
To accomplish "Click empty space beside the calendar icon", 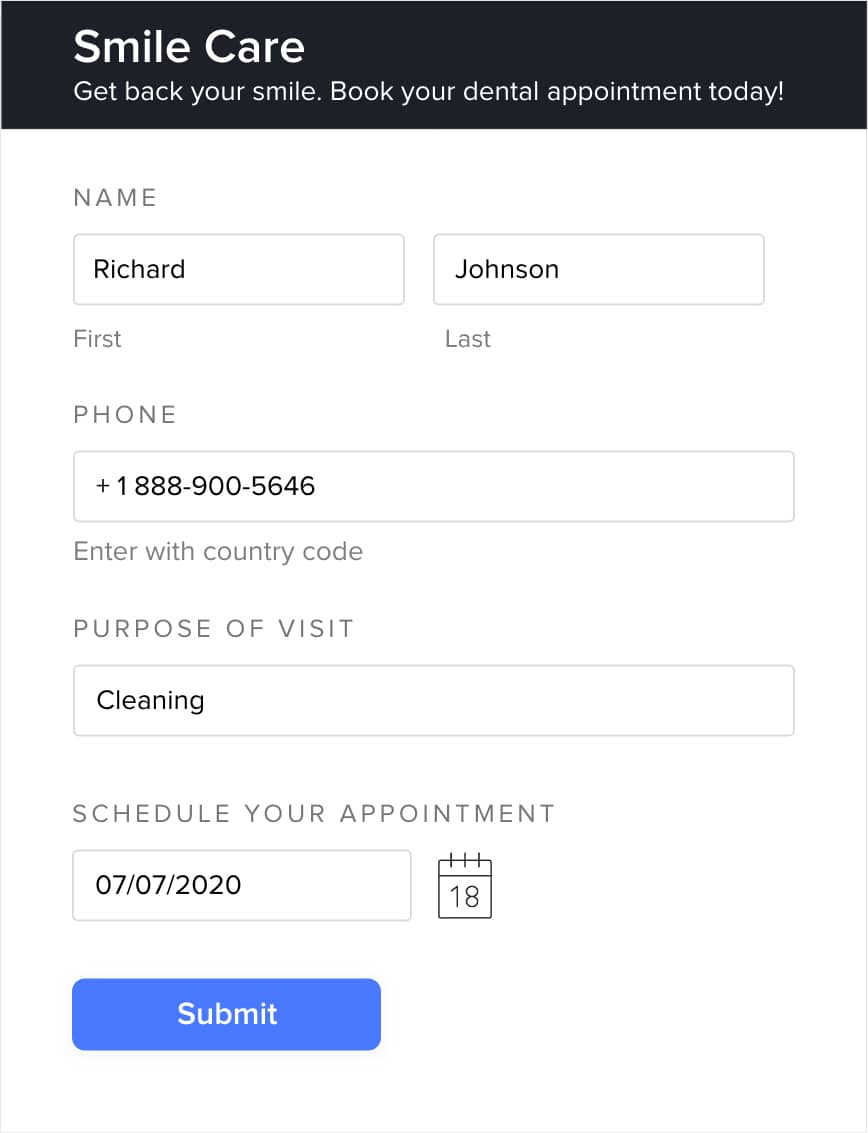I will 650,885.
